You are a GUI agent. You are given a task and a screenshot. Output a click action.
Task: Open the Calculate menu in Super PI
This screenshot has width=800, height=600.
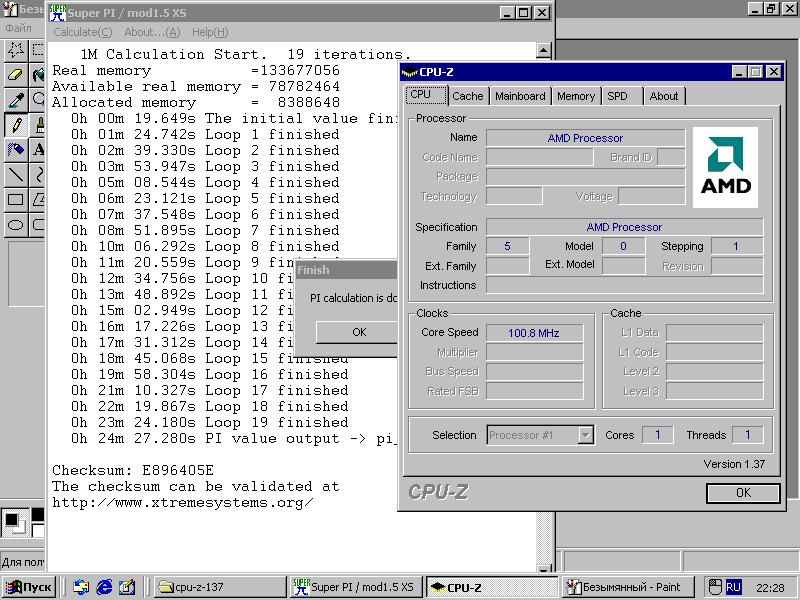(83, 32)
